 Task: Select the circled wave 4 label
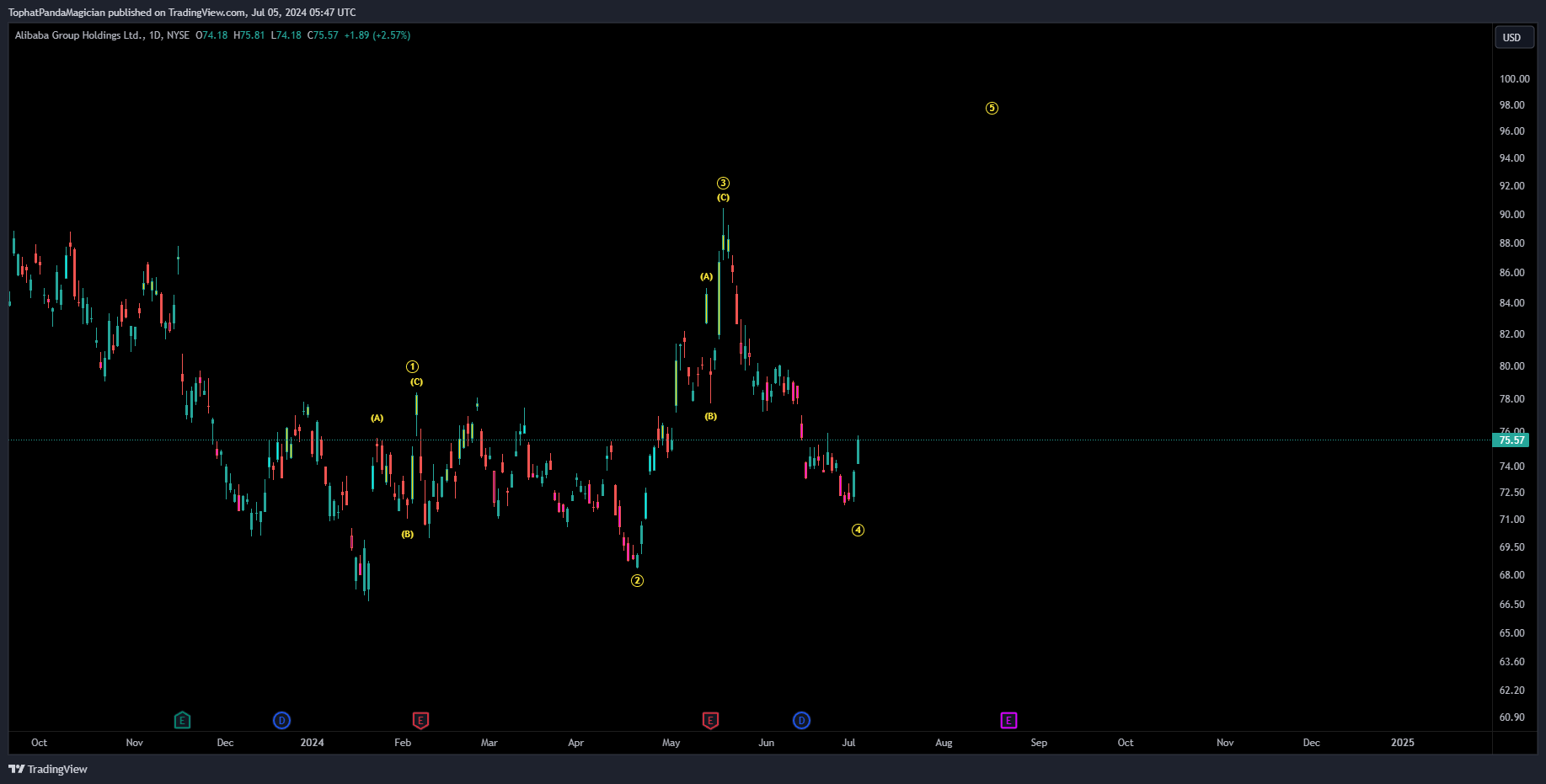[858, 530]
